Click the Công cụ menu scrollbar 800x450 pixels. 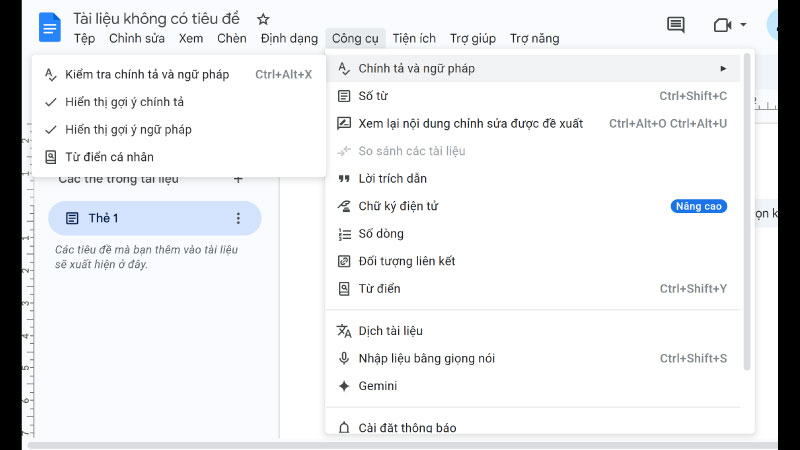click(x=746, y=212)
